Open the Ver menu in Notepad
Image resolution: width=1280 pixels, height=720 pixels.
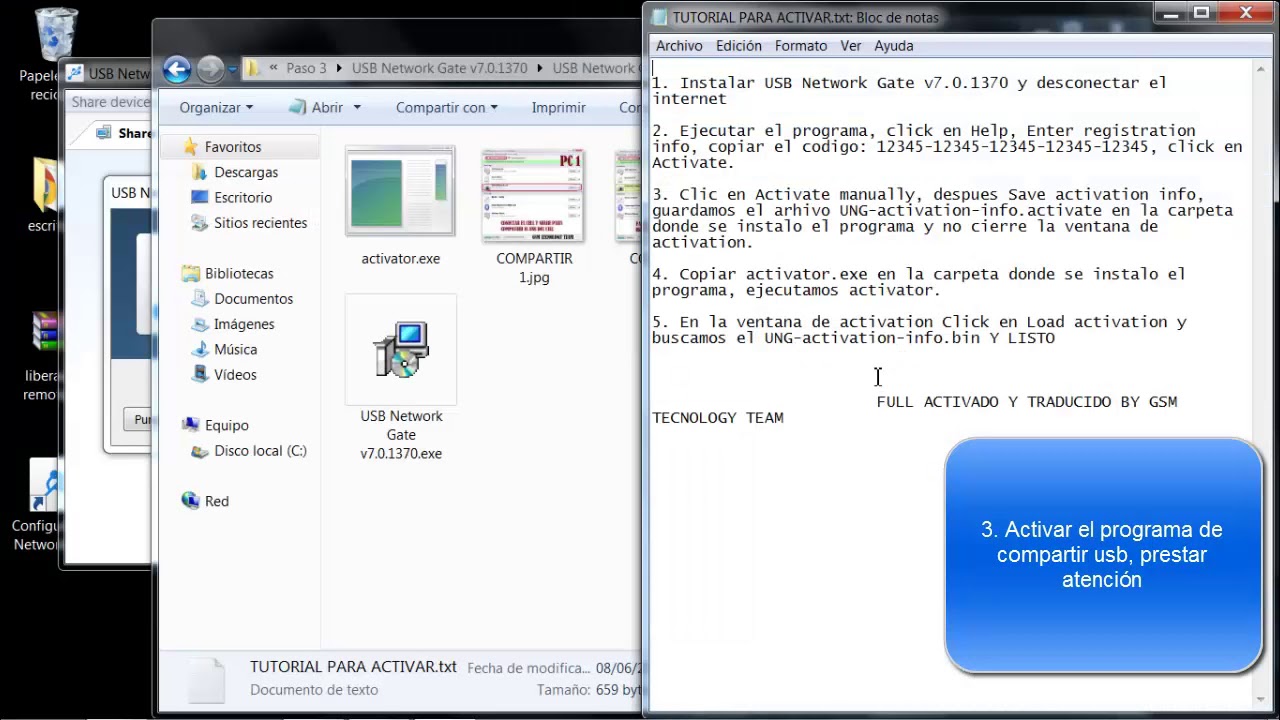pos(851,46)
